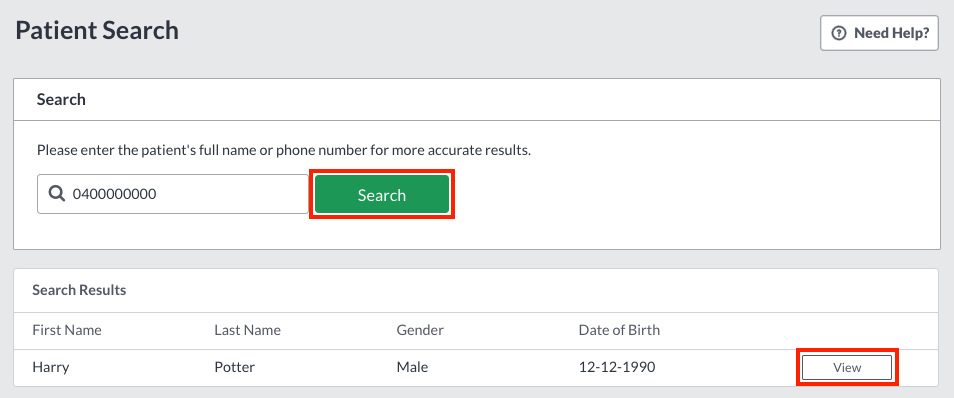Click the question mark help icon
954x398 pixels.
(x=839, y=33)
